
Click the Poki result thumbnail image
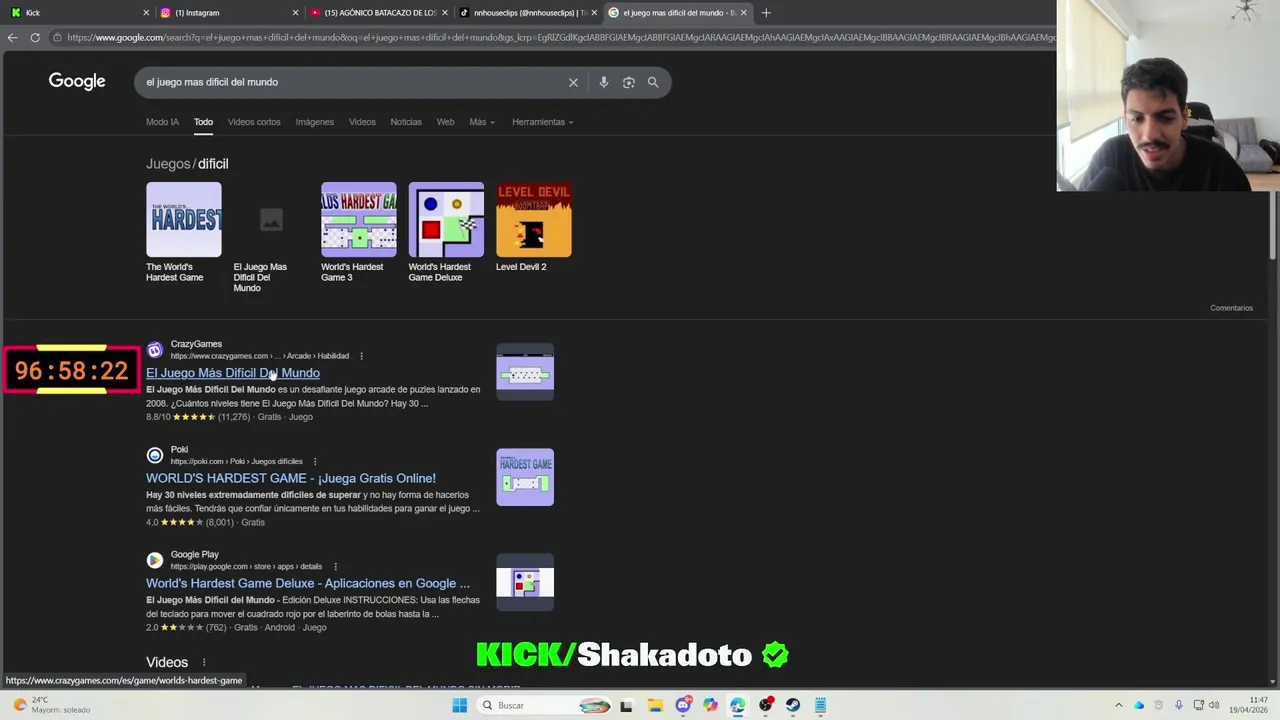click(525, 477)
